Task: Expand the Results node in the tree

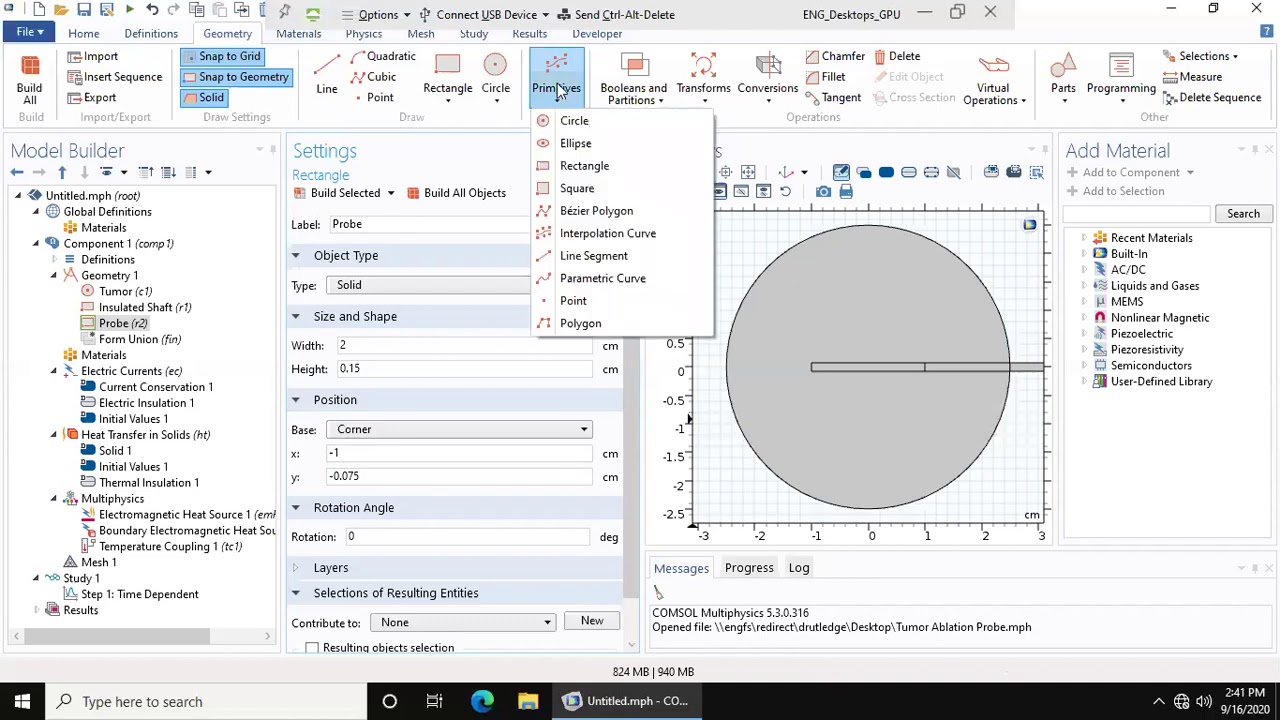Action: (37, 610)
